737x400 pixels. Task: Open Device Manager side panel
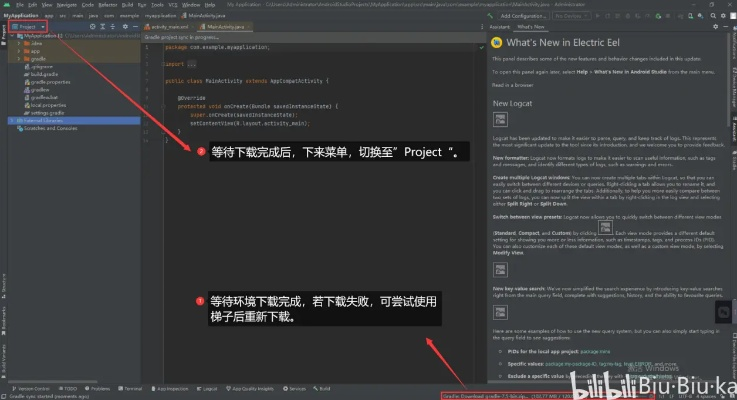[734, 88]
